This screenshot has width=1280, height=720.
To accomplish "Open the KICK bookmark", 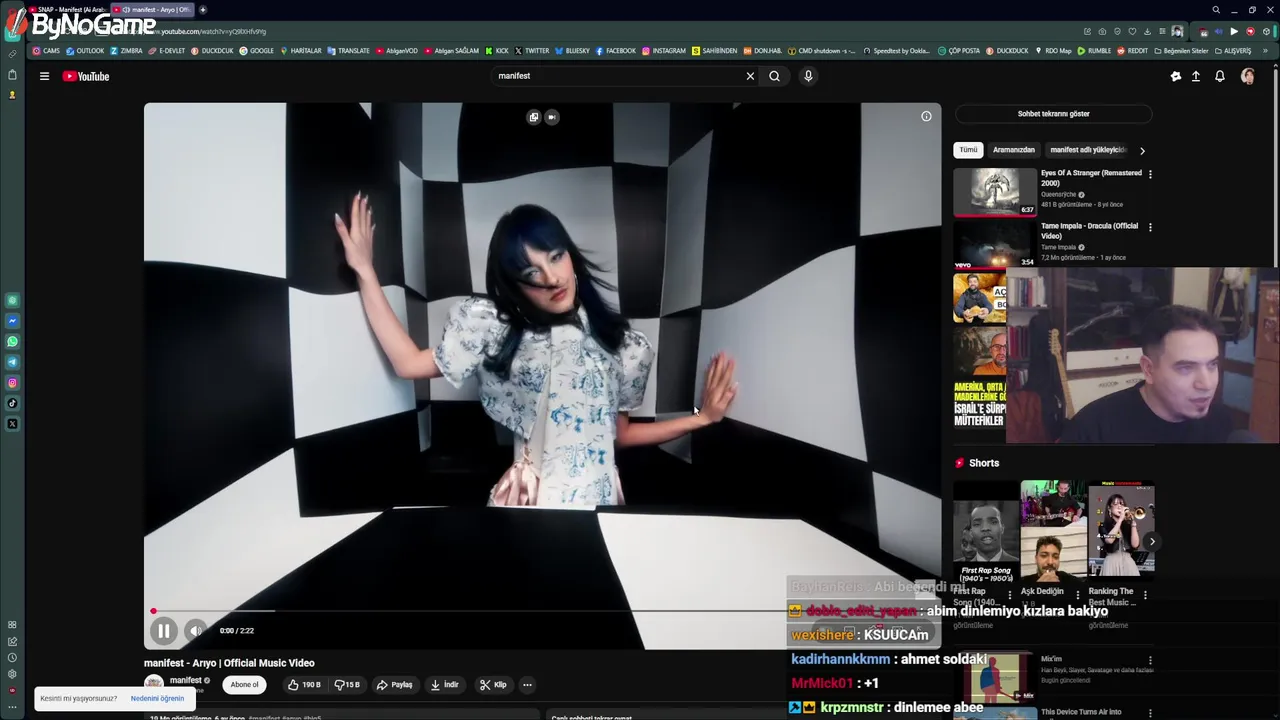I will point(497,51).
